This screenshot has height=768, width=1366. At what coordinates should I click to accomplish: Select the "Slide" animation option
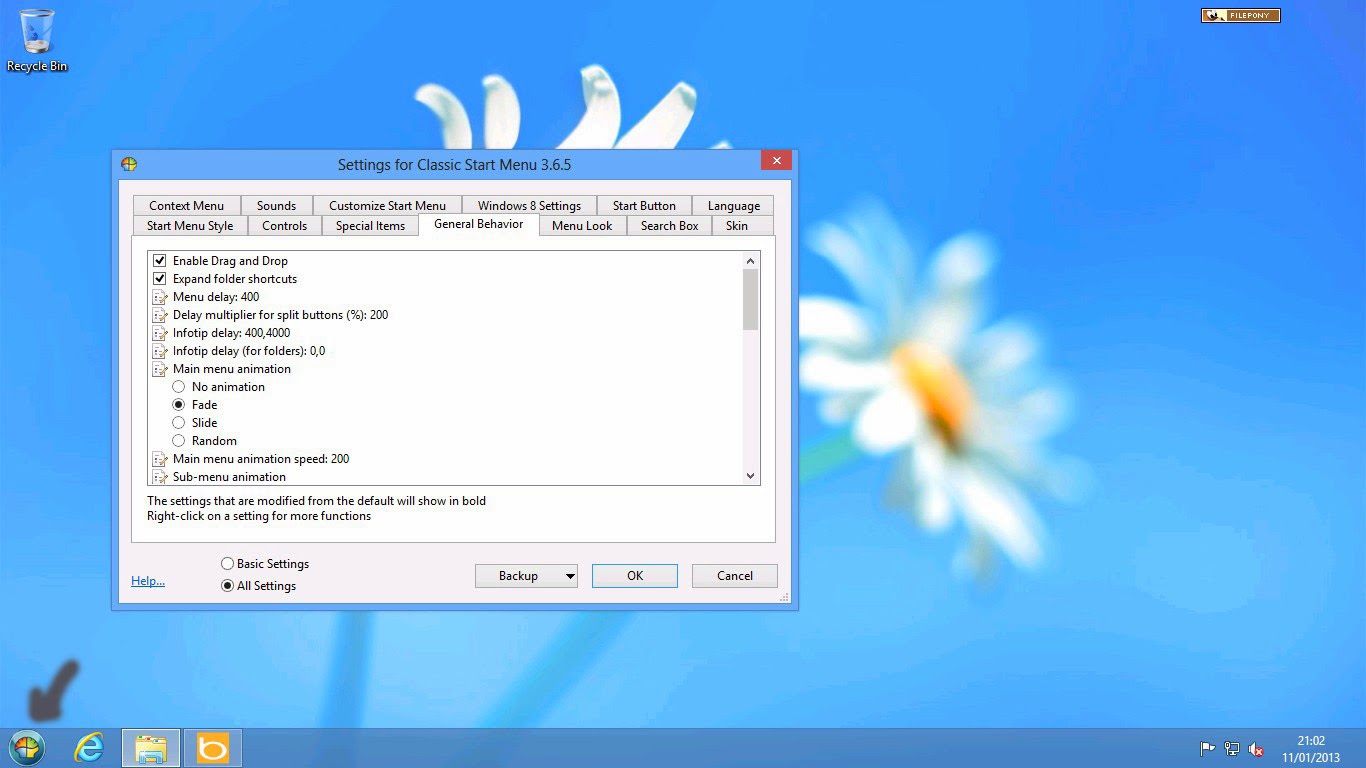coord(180,422)
